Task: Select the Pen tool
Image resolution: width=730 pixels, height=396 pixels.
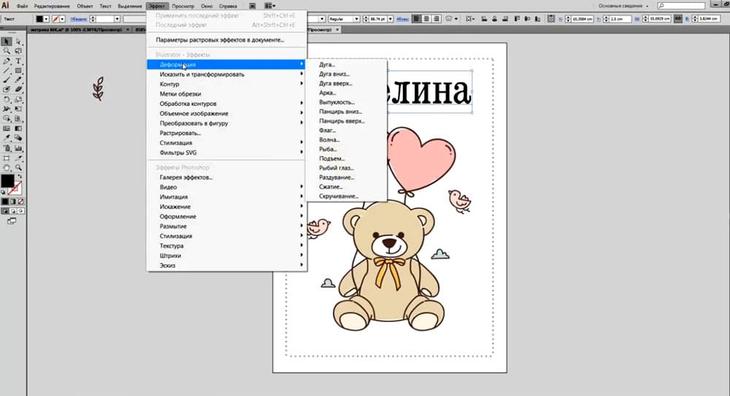Action: click(7, 61)
